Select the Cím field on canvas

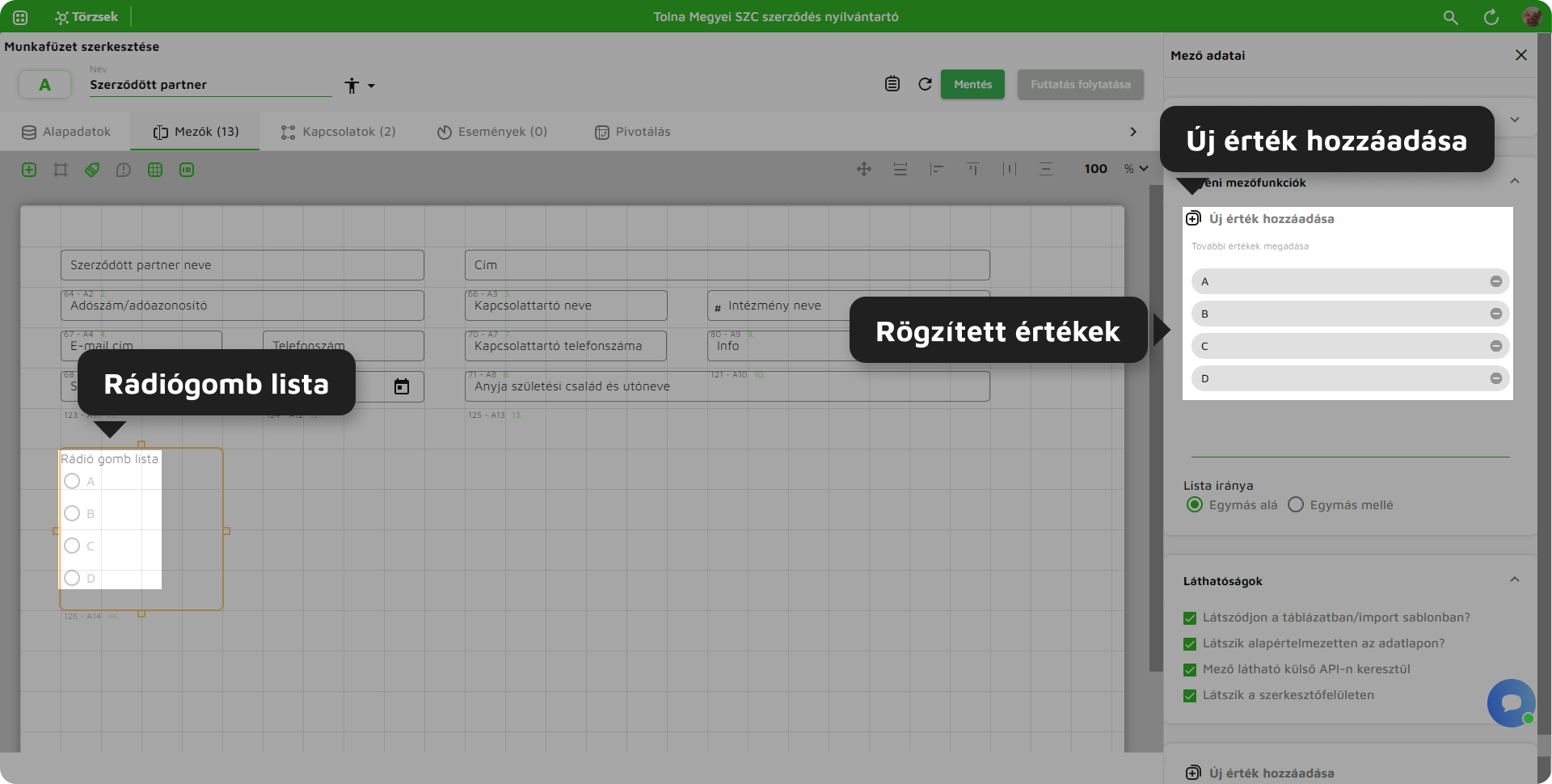click(727, 265)
